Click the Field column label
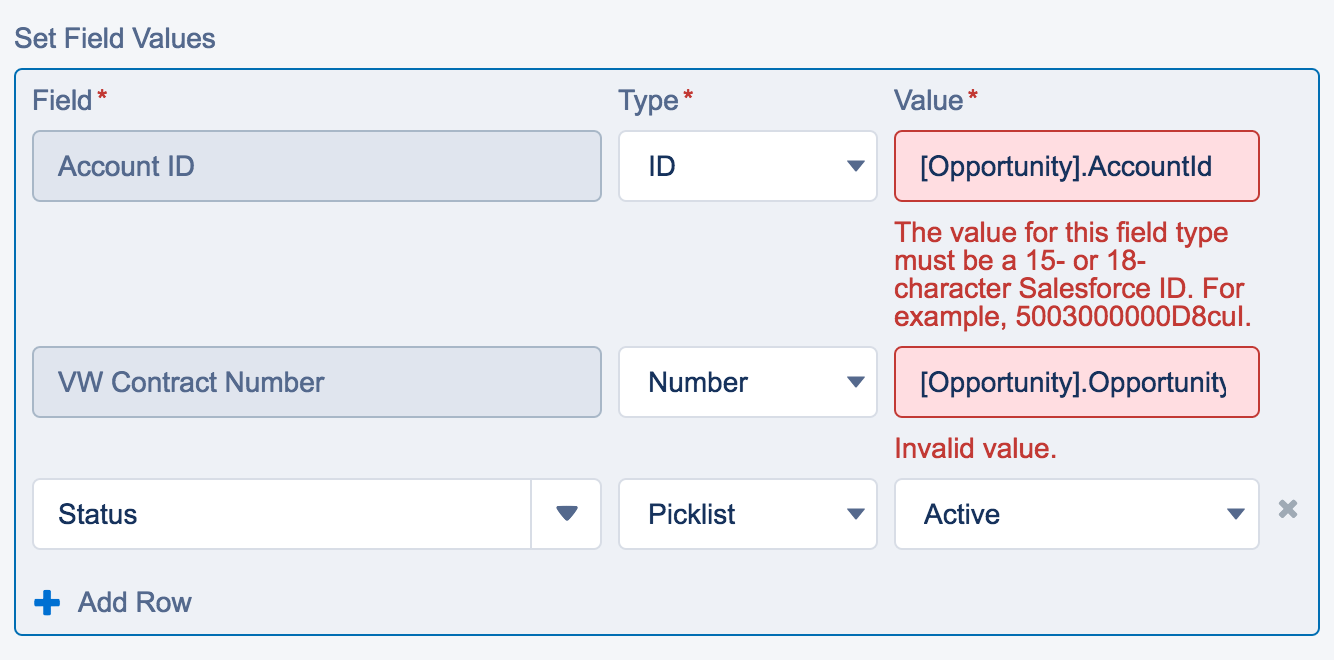 point(61,100)
